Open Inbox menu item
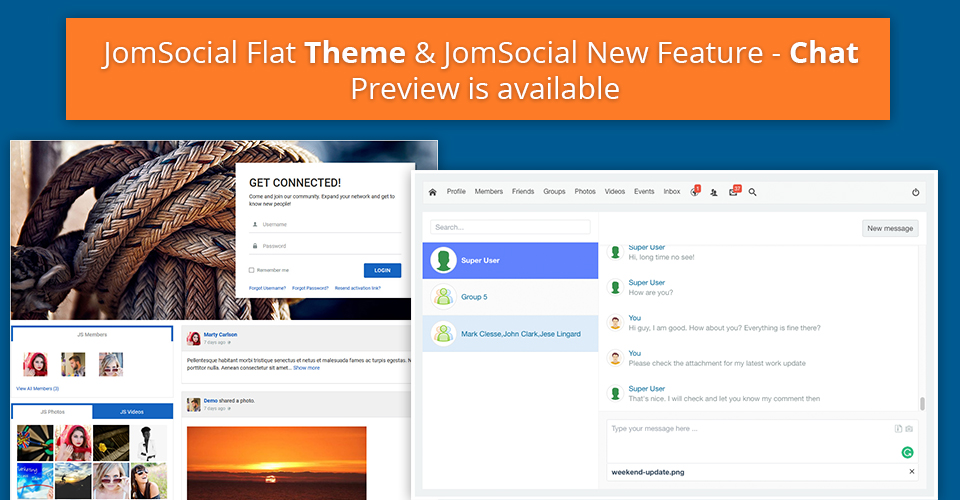Image resolution: width=960 pixels, height=500 pixels. [x=672, y=192]
